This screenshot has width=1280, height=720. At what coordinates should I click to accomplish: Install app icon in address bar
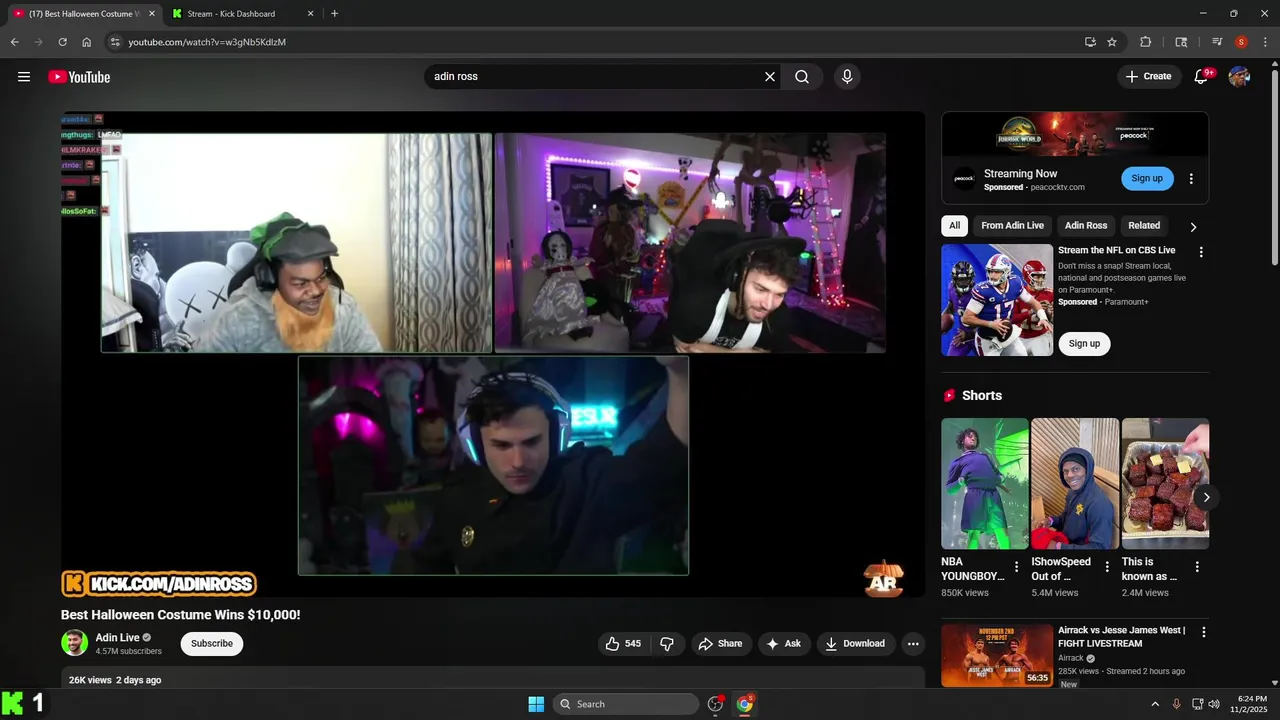point(1090,42)
